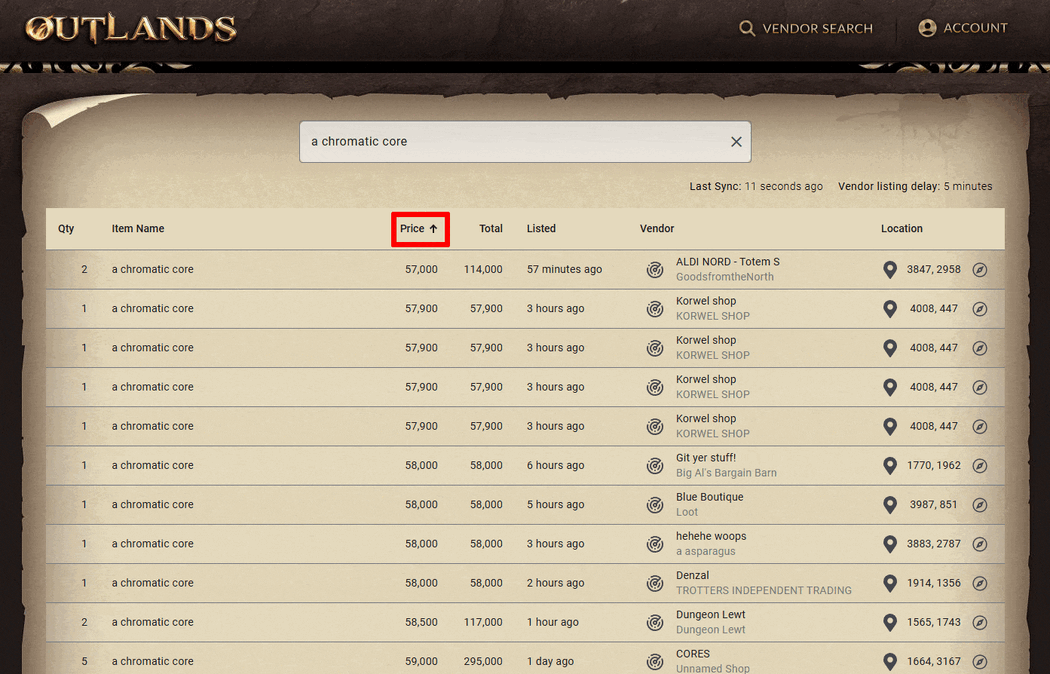
Task: Click the Account person icon
Action: coord(925,27)
